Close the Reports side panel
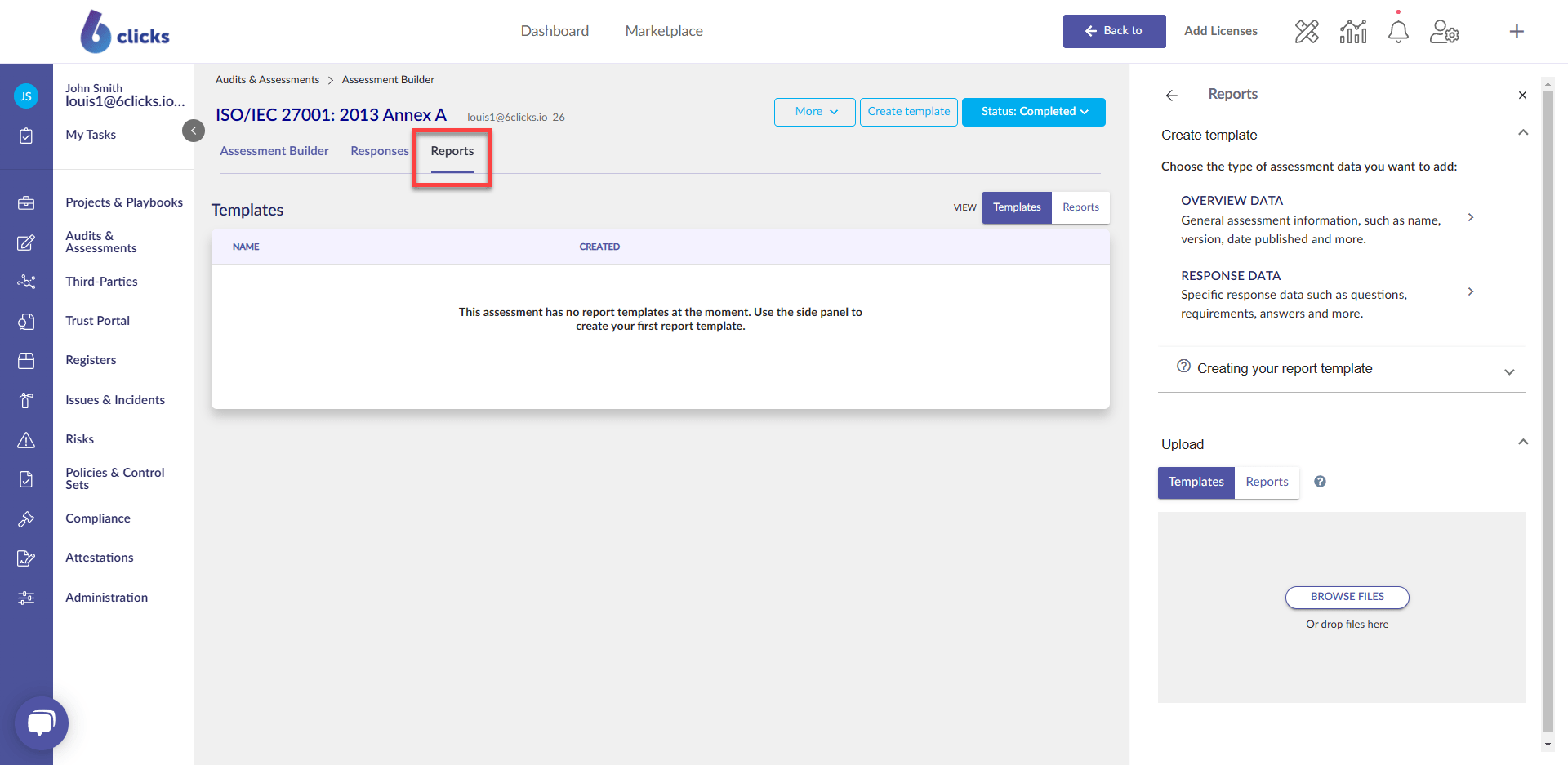1568x765 pixels. pos(1522,96)
